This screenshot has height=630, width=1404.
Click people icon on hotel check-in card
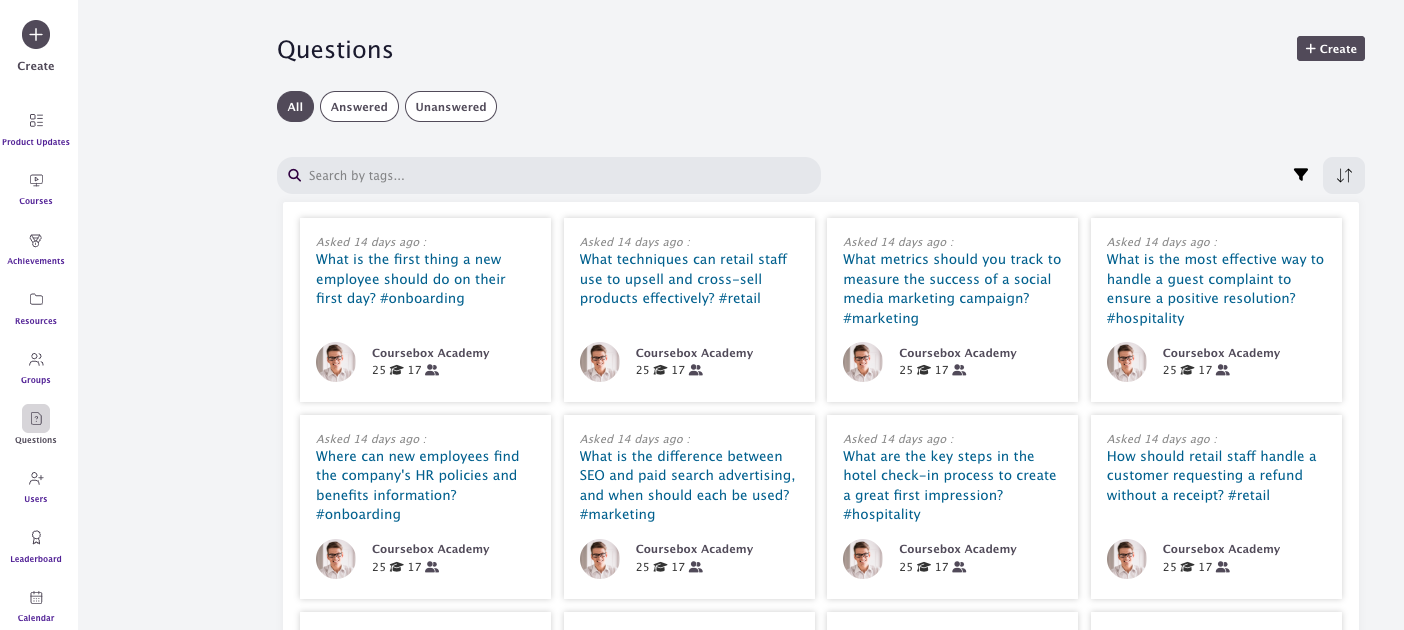tap(959, 567)
